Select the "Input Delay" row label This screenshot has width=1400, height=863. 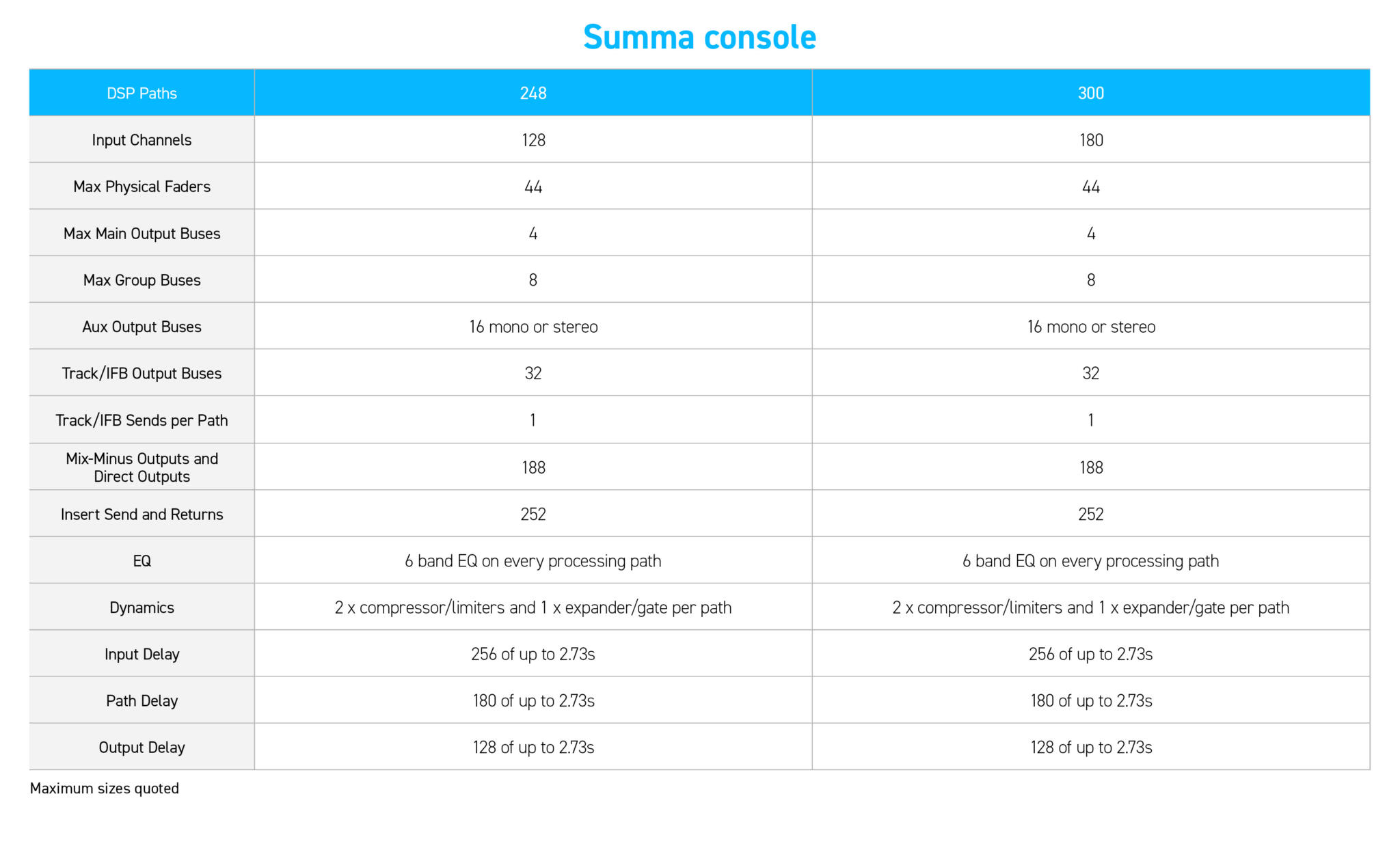(142, 654)
